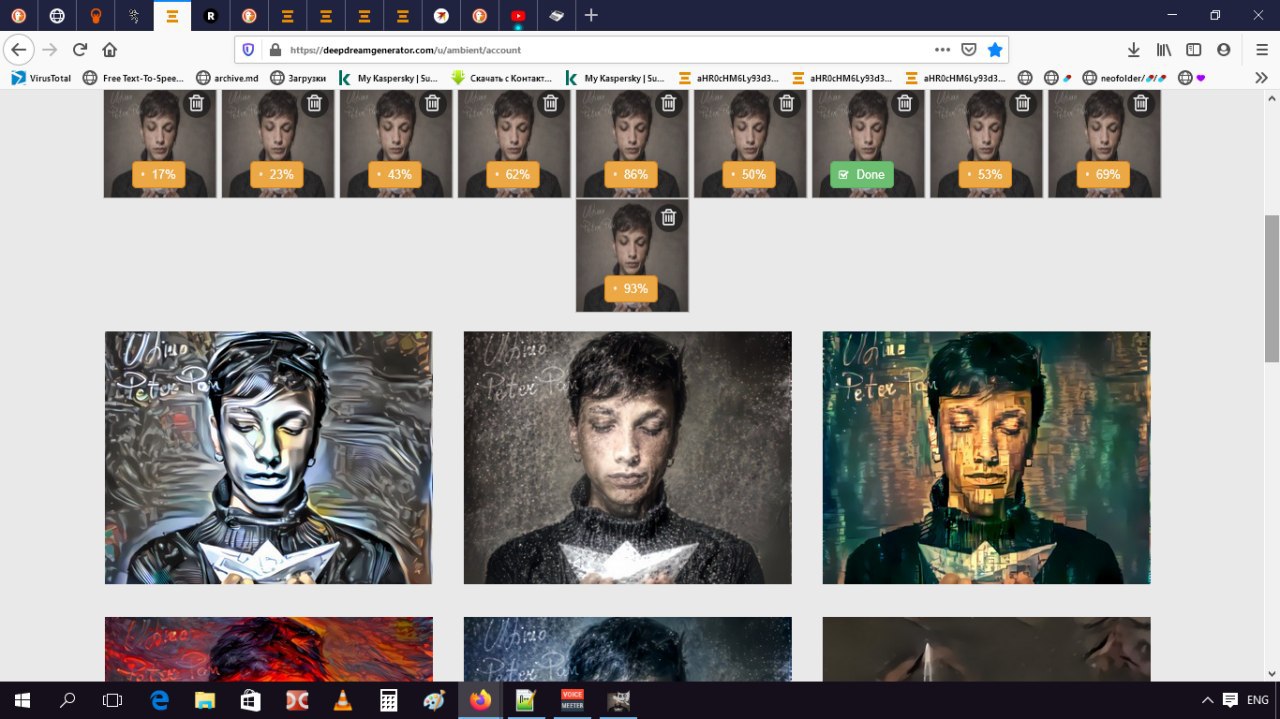Open Windows taskbar search

coord(68,700)
